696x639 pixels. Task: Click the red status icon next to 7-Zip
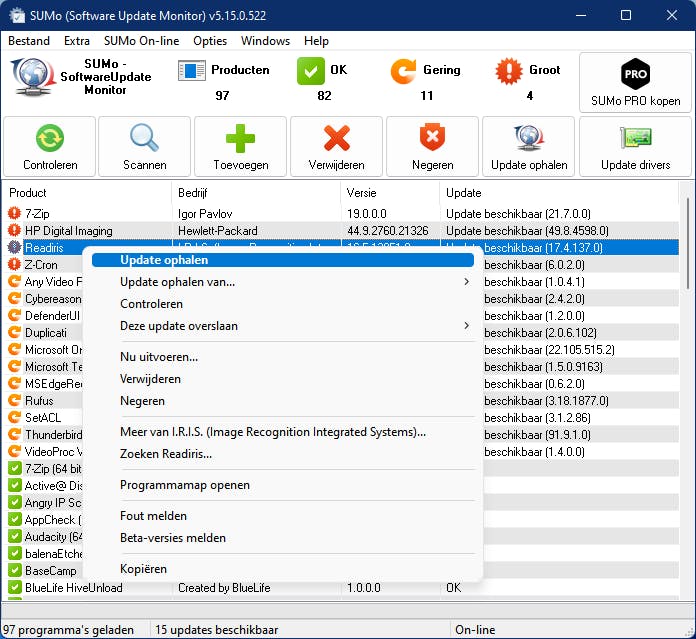[x=14, y=213]
